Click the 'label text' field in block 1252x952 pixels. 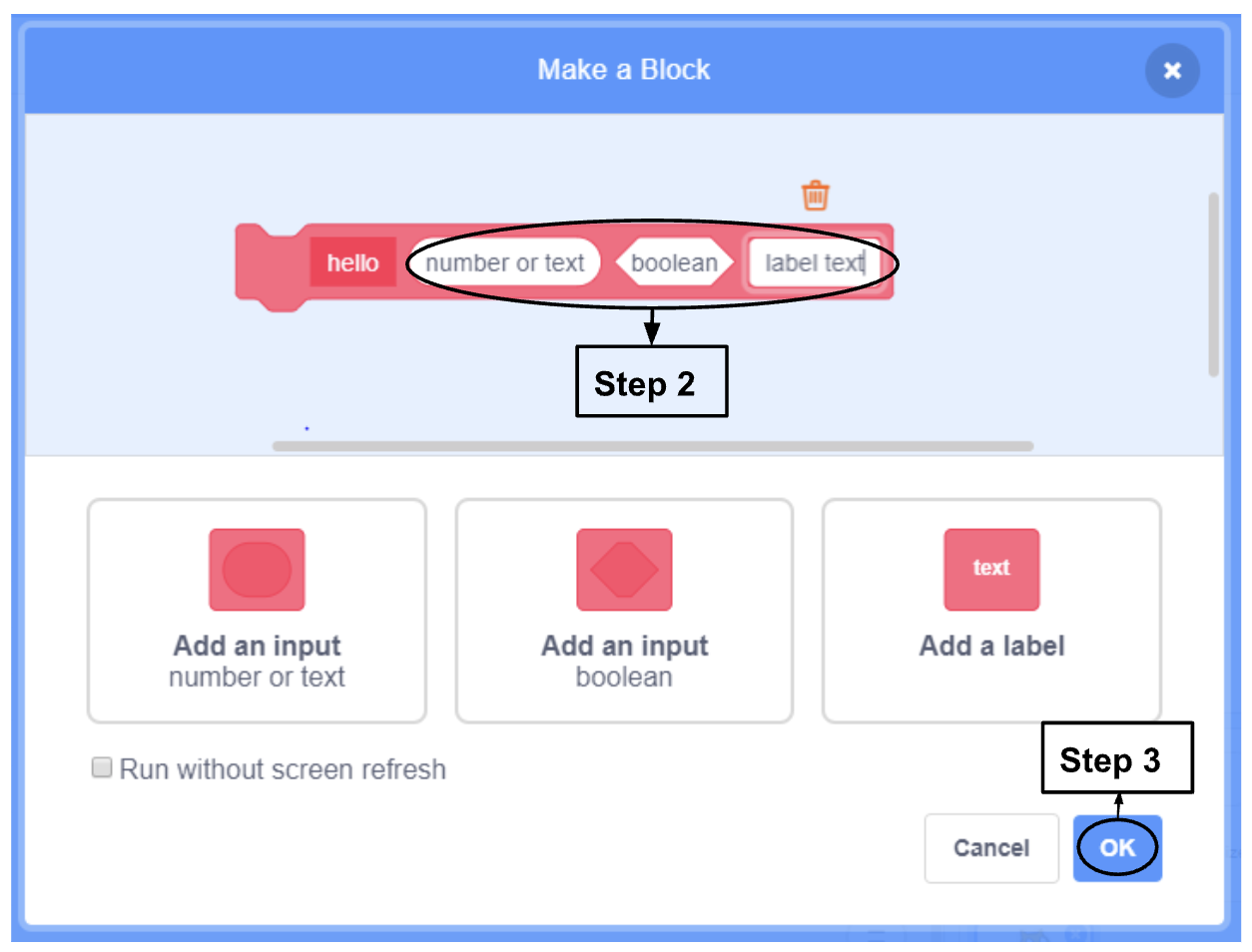click(x=813, y=263)
